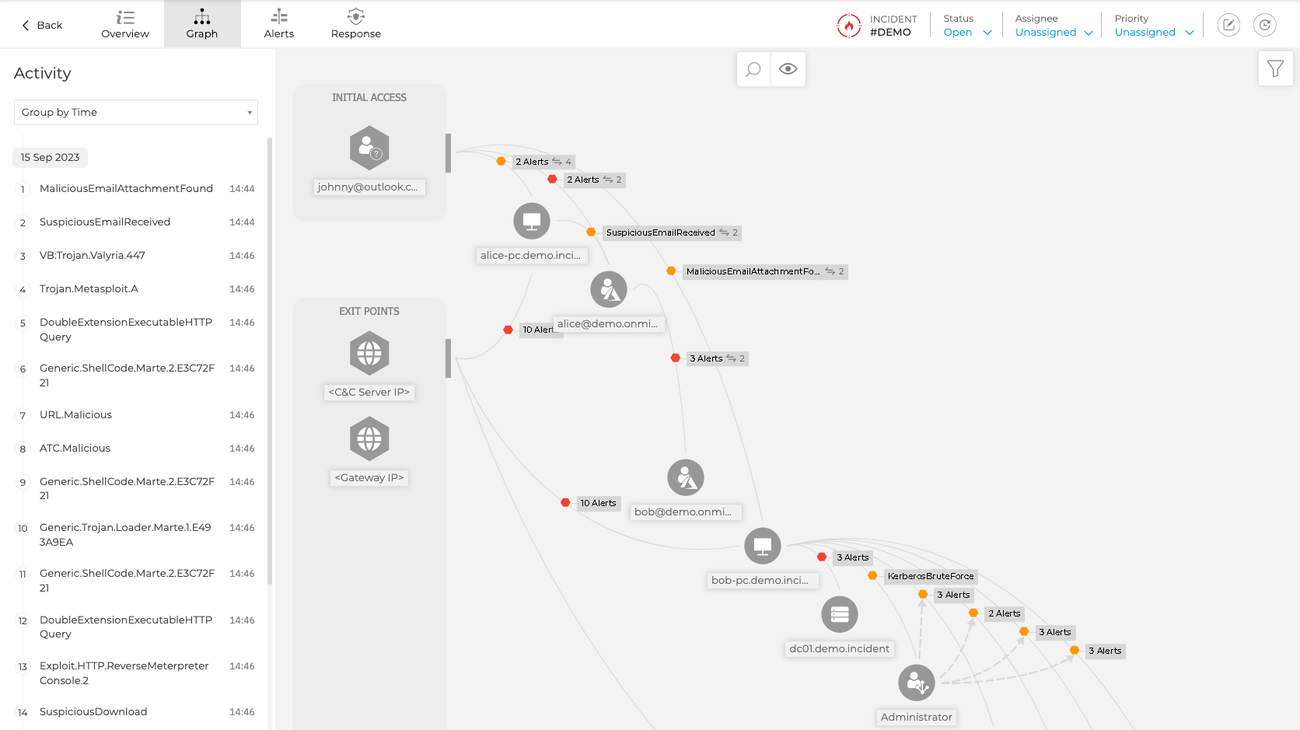The height and width of the screenshot is (730, 1300).
Task: Select the Administrator user node
Action: pyautogui.click(x=916, y=682)
